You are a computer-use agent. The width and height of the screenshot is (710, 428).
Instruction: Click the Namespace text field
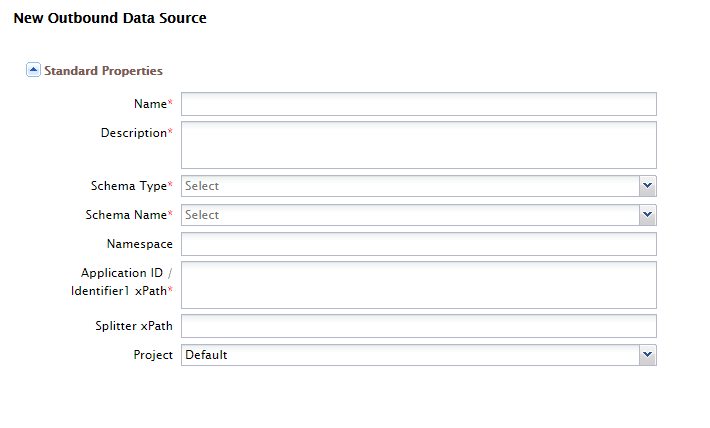(418, 244)
